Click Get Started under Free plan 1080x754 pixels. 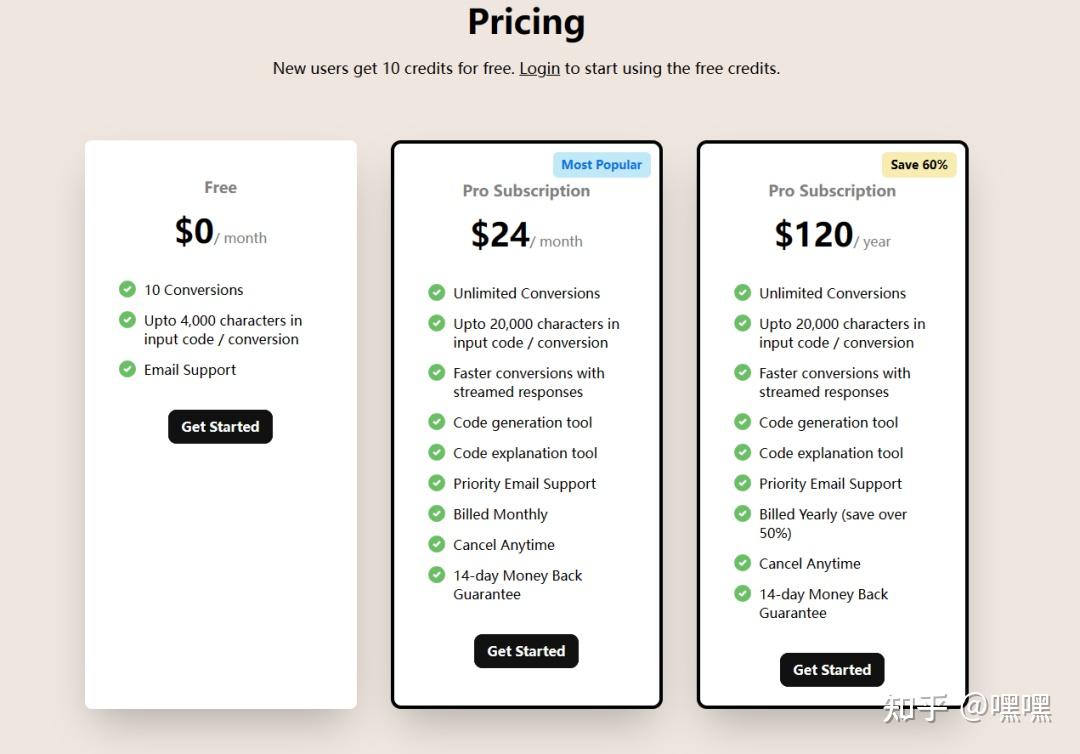click(220, 427)
